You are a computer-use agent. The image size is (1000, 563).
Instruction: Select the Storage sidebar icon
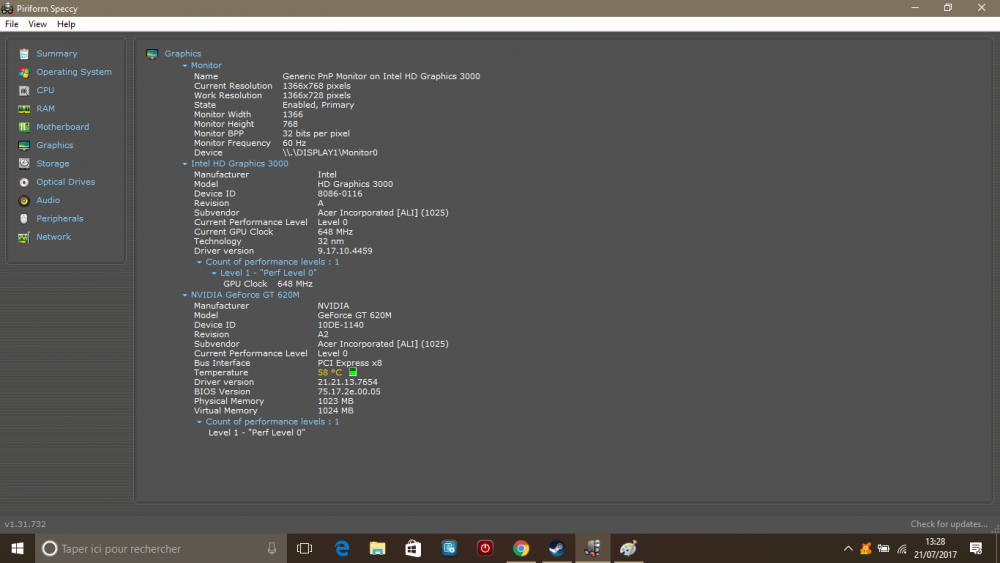pos(24,164)
